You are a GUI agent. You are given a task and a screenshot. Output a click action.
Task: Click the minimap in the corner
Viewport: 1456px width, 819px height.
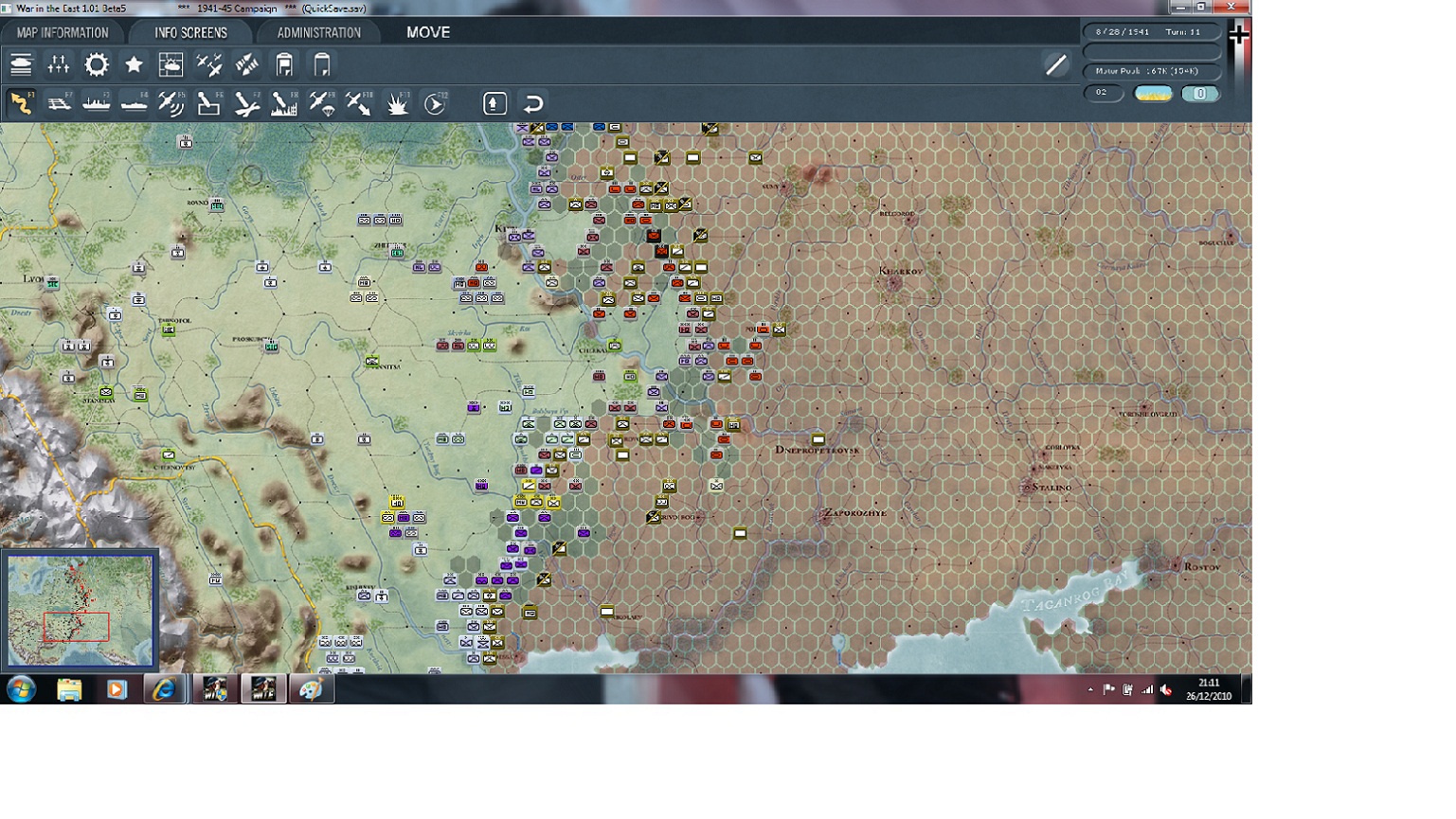click(80, 611)
